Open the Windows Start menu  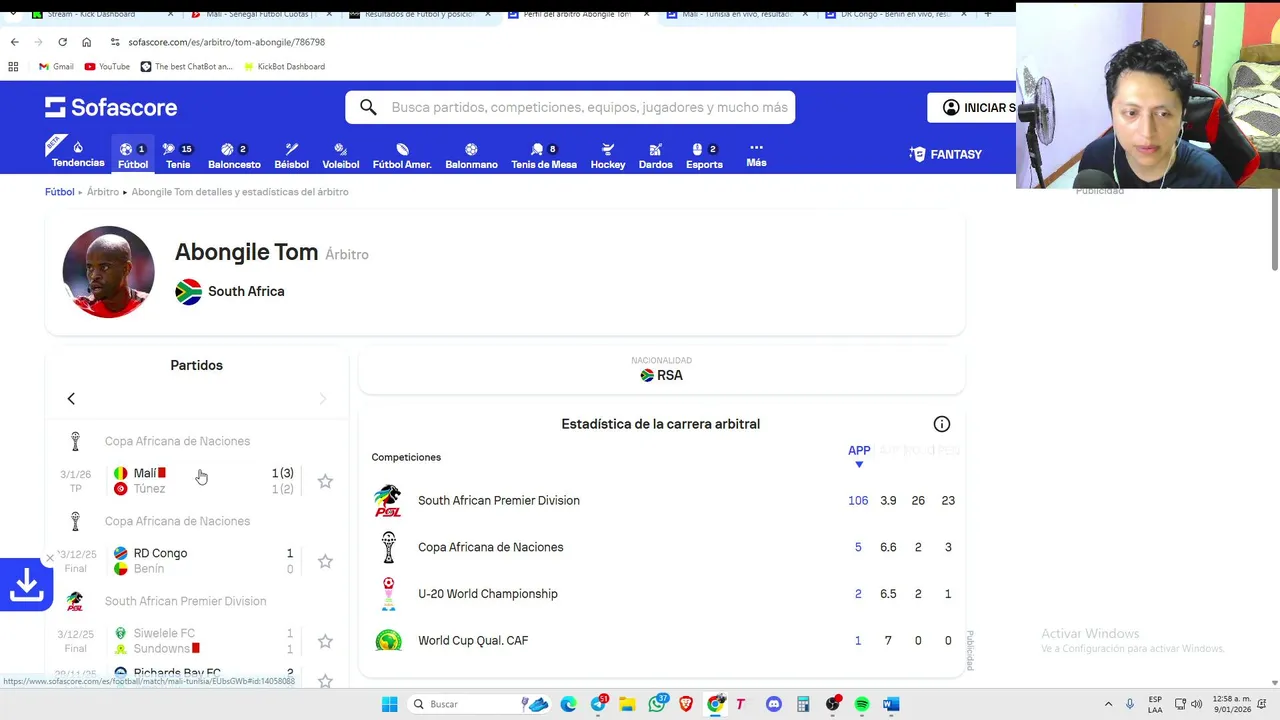tap(389, 704)
